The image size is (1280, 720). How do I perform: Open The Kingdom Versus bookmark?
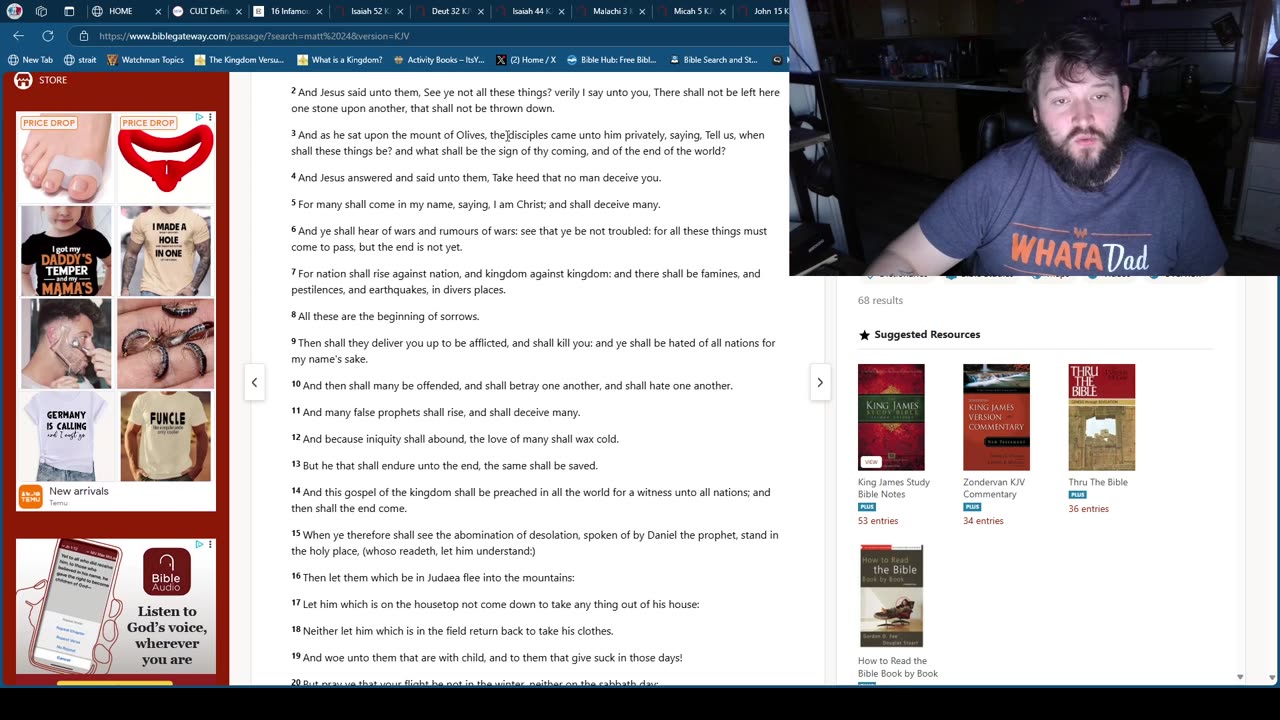[240, 60]
